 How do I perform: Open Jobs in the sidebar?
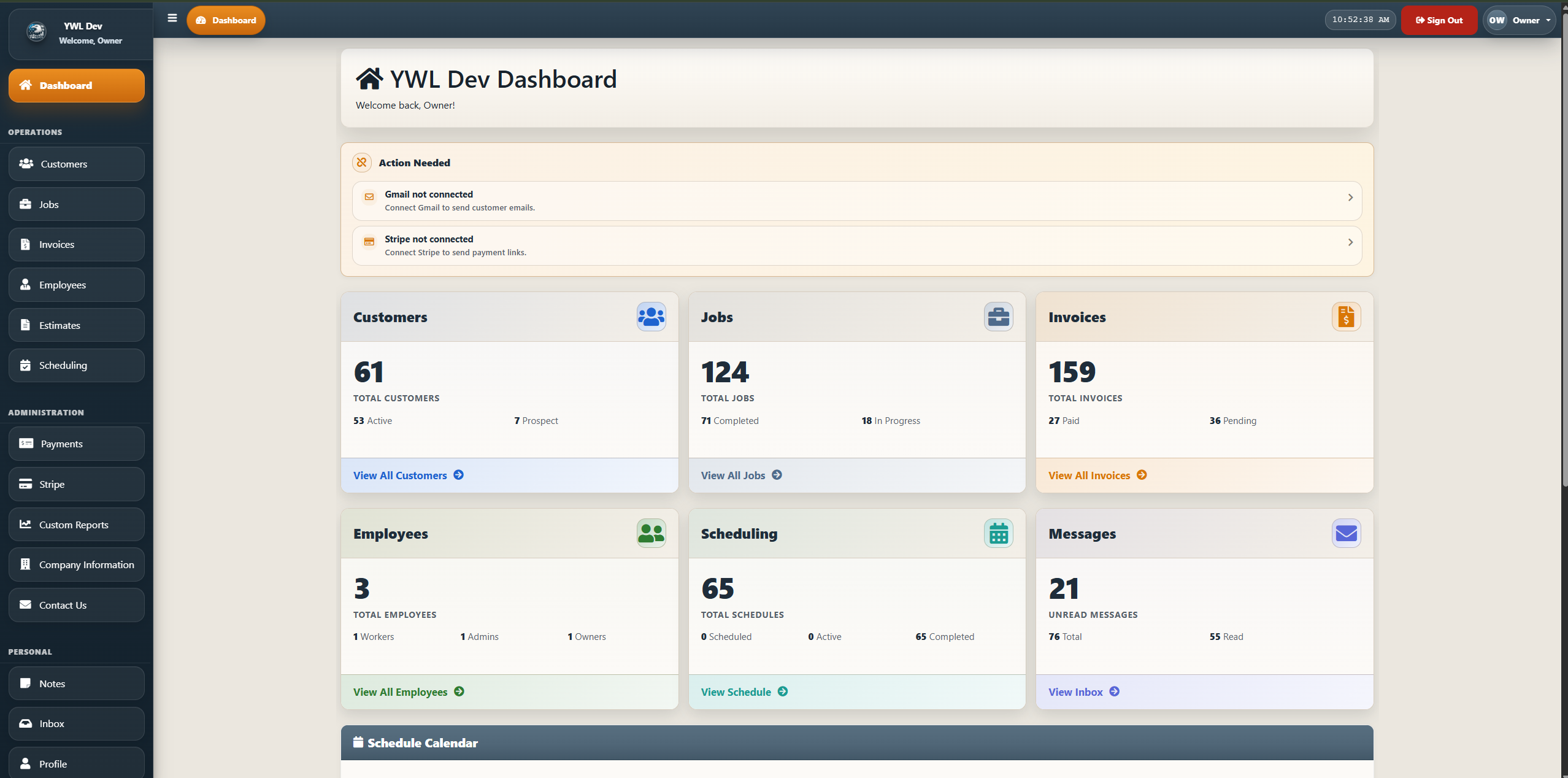(x=77, y=204)
